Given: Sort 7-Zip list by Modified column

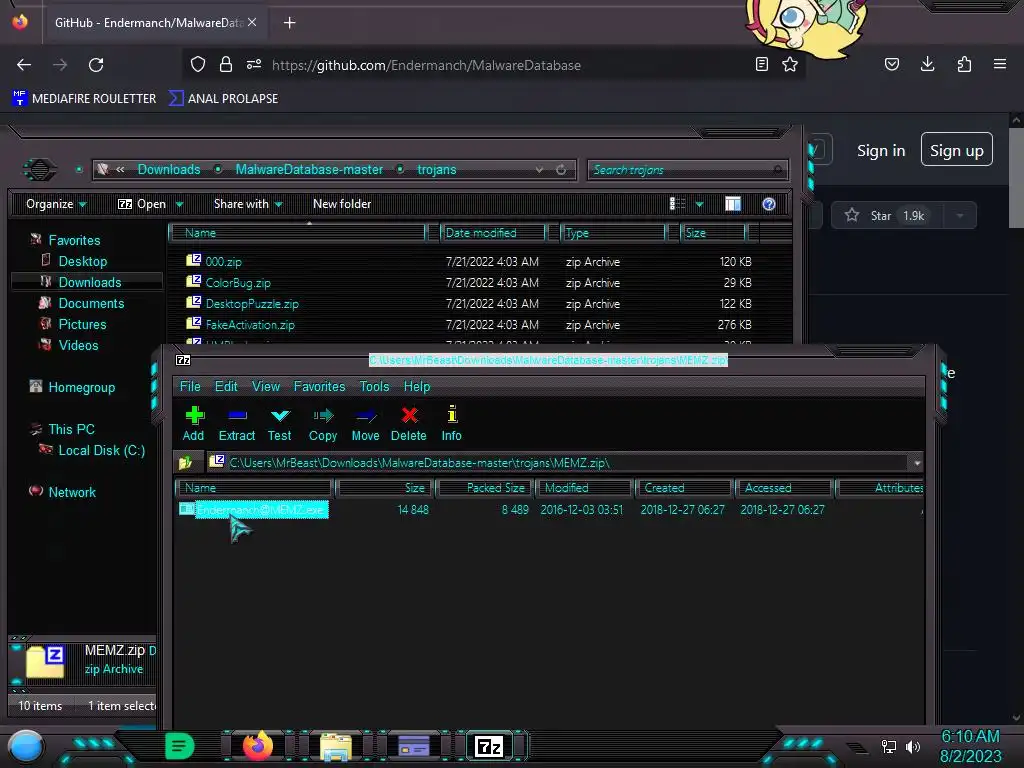Looking at the screenshot, I should 584,488.
